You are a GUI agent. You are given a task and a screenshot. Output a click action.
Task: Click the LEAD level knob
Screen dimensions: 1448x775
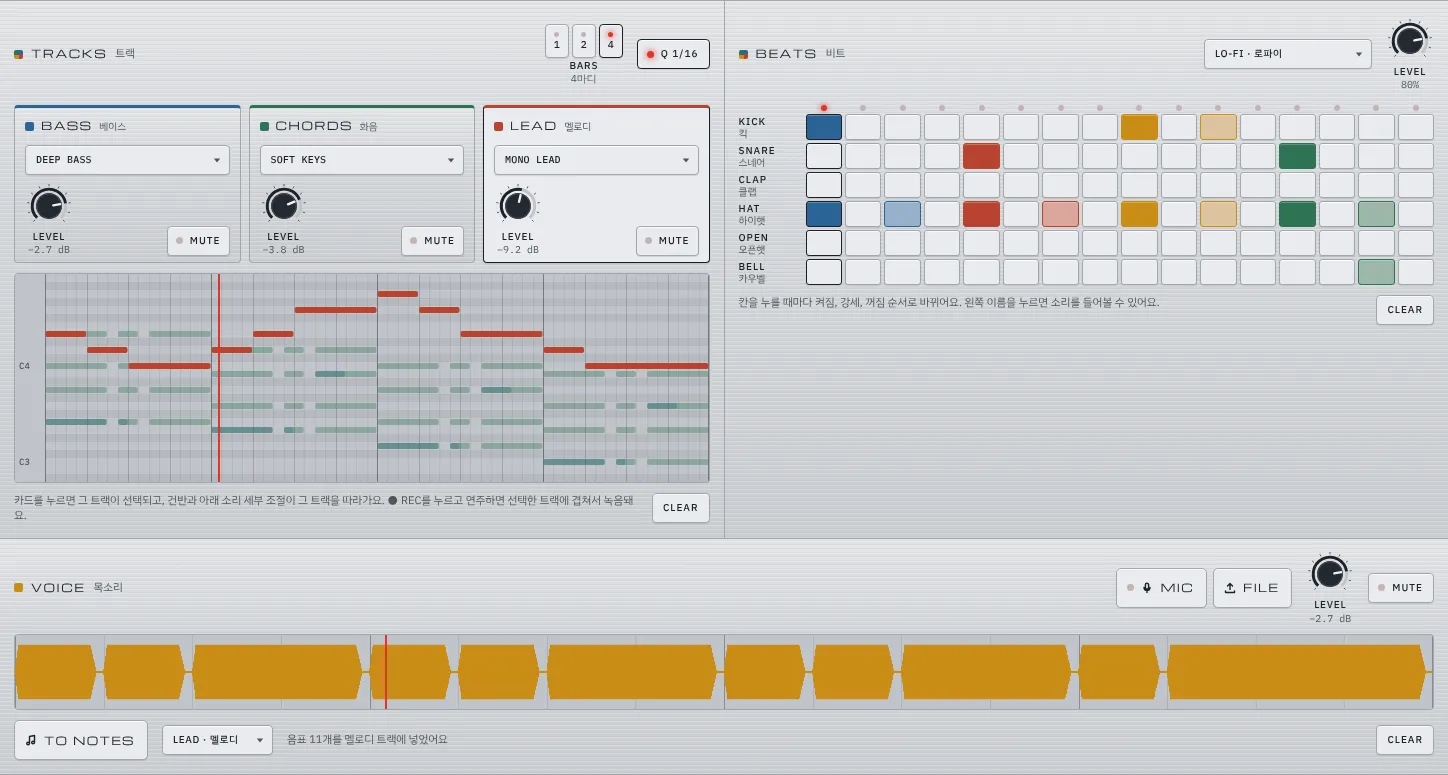coord(517,205)
